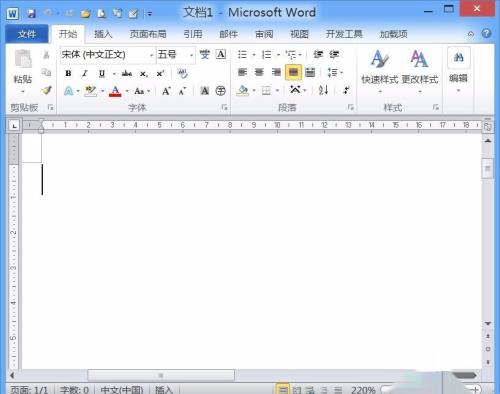Click the red font color swatch
500x394 pixels.
click(115, 91)
